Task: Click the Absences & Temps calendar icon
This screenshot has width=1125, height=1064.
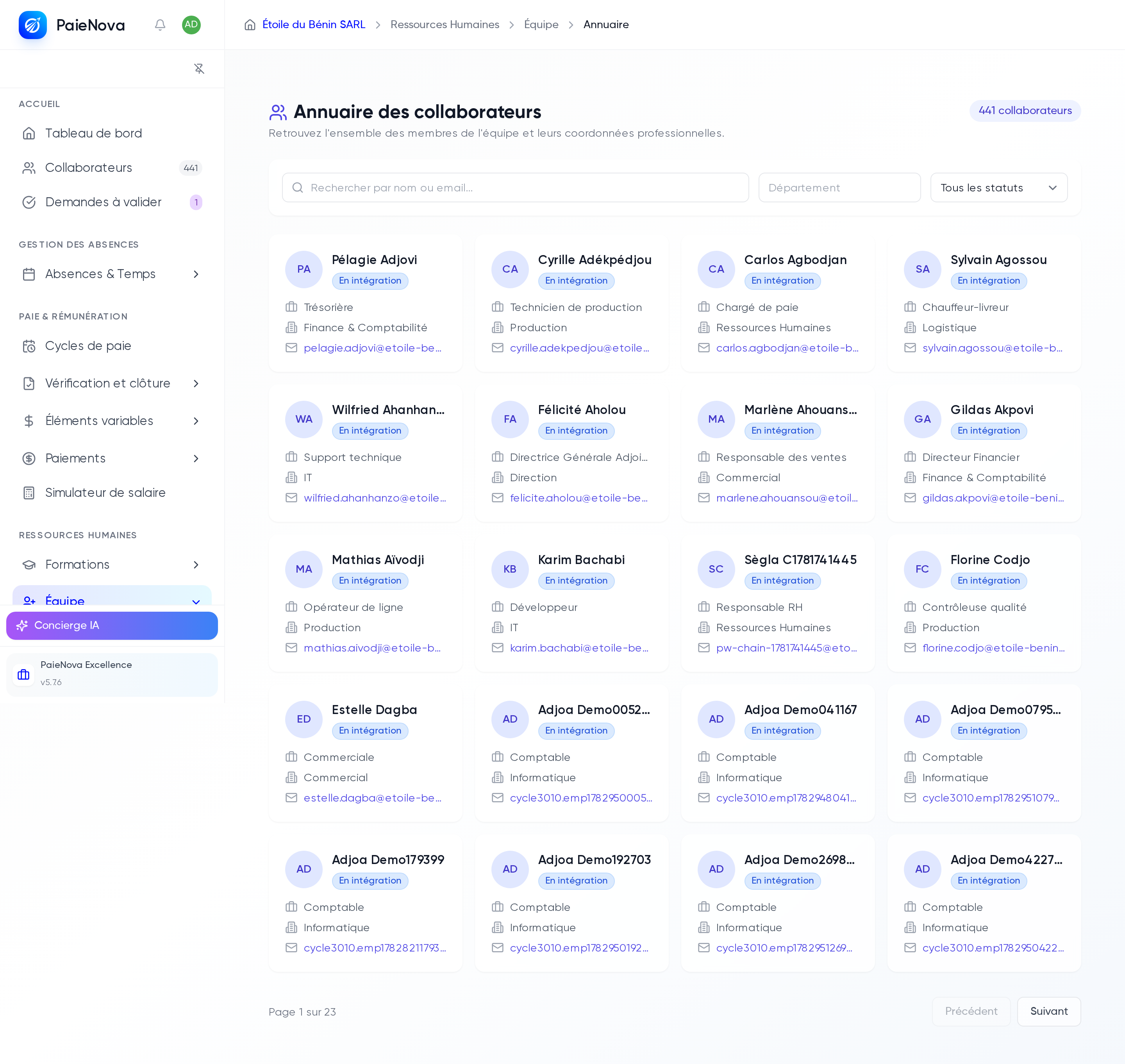Action: click(29, 275)
